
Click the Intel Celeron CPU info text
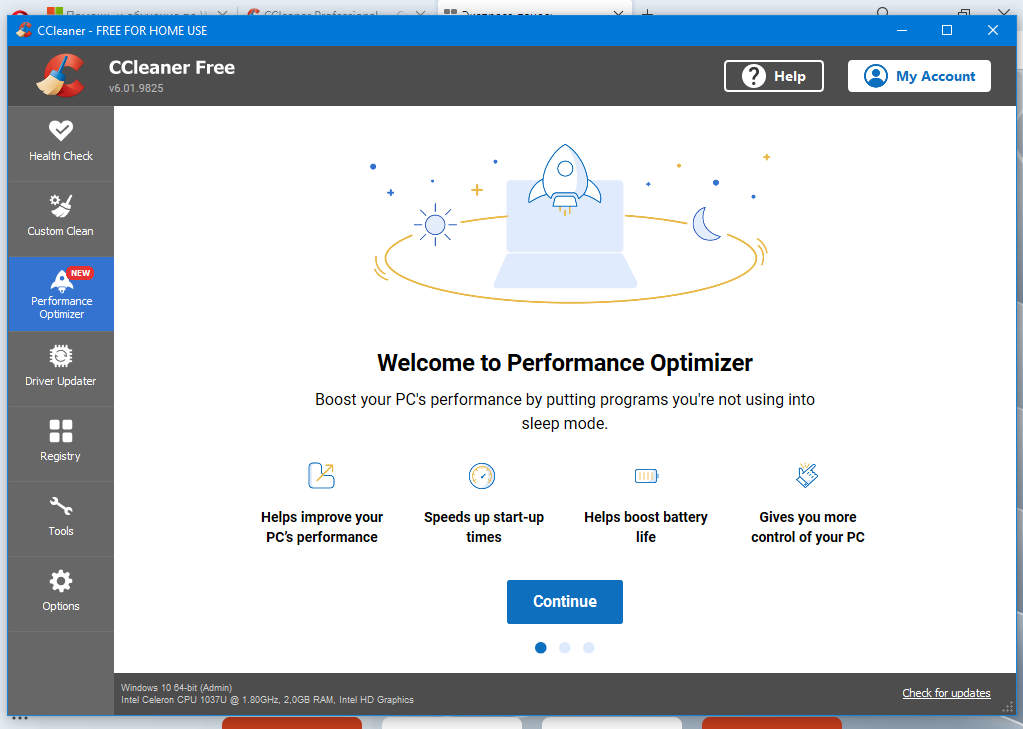coord(267,700)
